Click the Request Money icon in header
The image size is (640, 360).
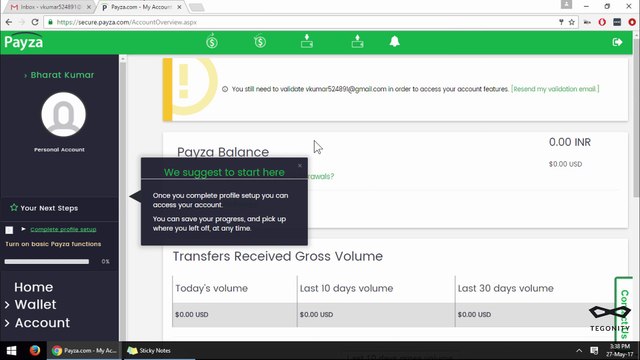pyautogui.click(x=260, y=41)
